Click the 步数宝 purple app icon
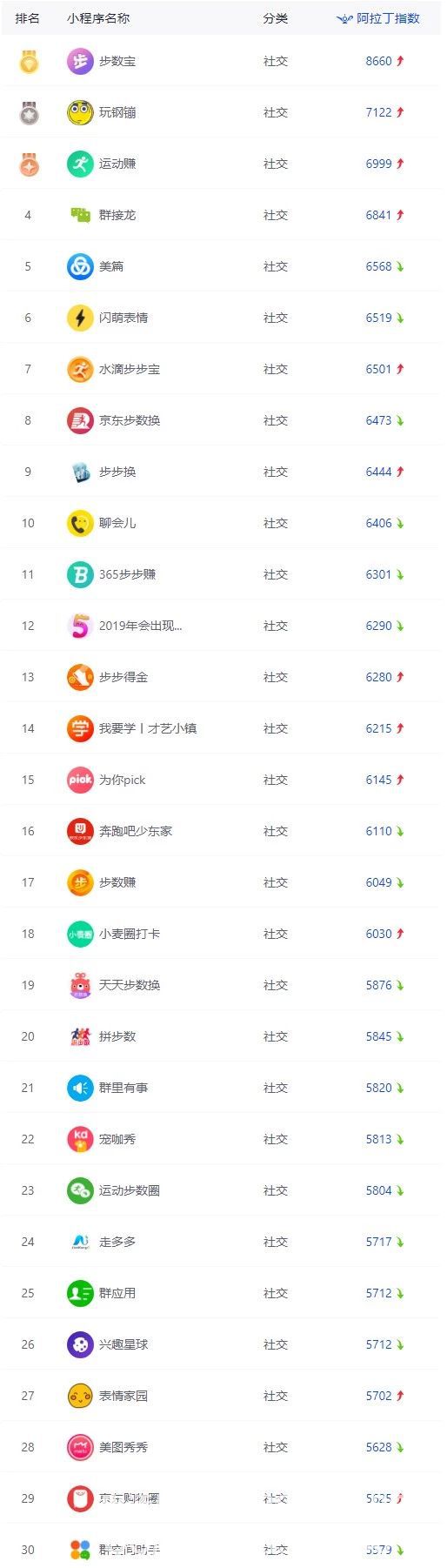Viewport: 447px width, 1568px height. (80, 61)
